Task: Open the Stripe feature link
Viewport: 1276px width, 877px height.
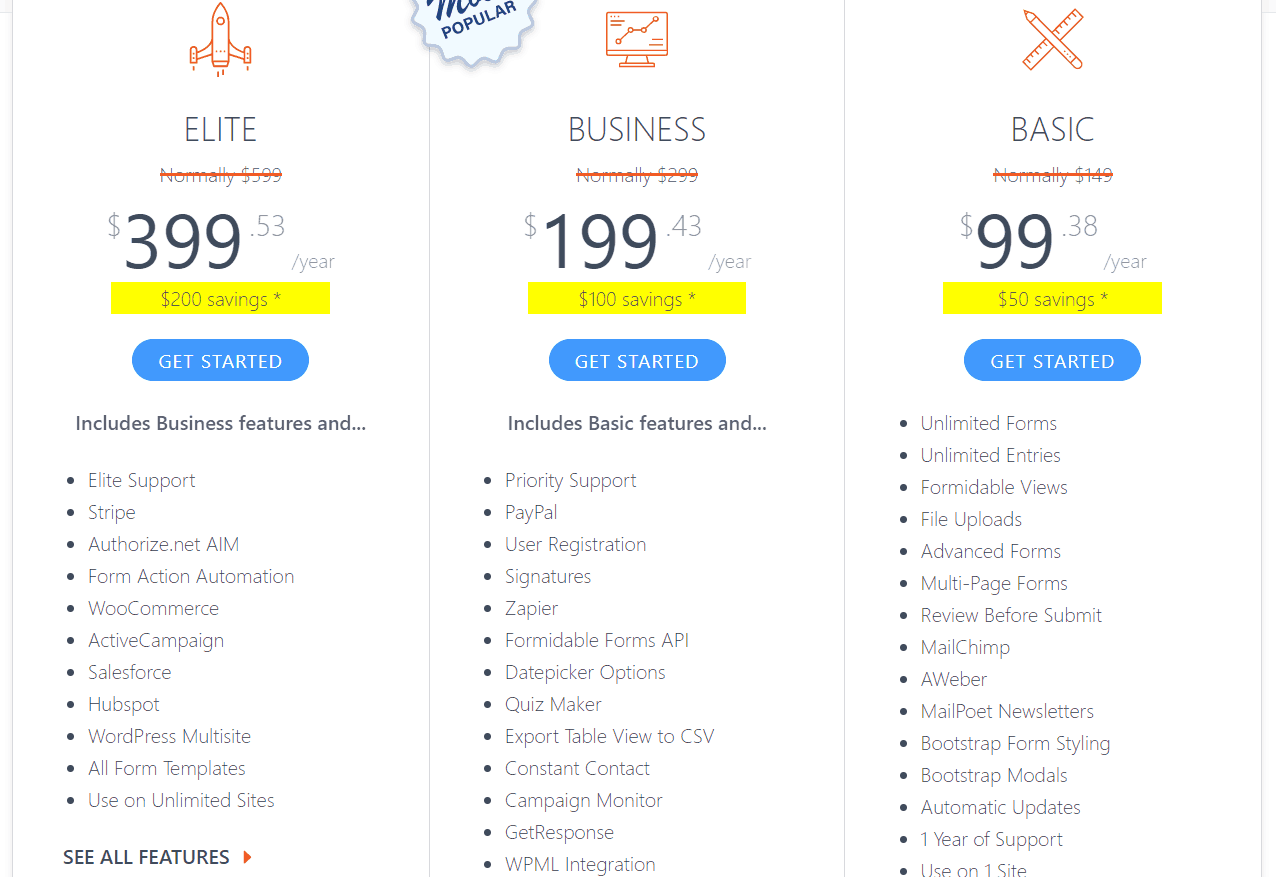Action: pos(111,512)
